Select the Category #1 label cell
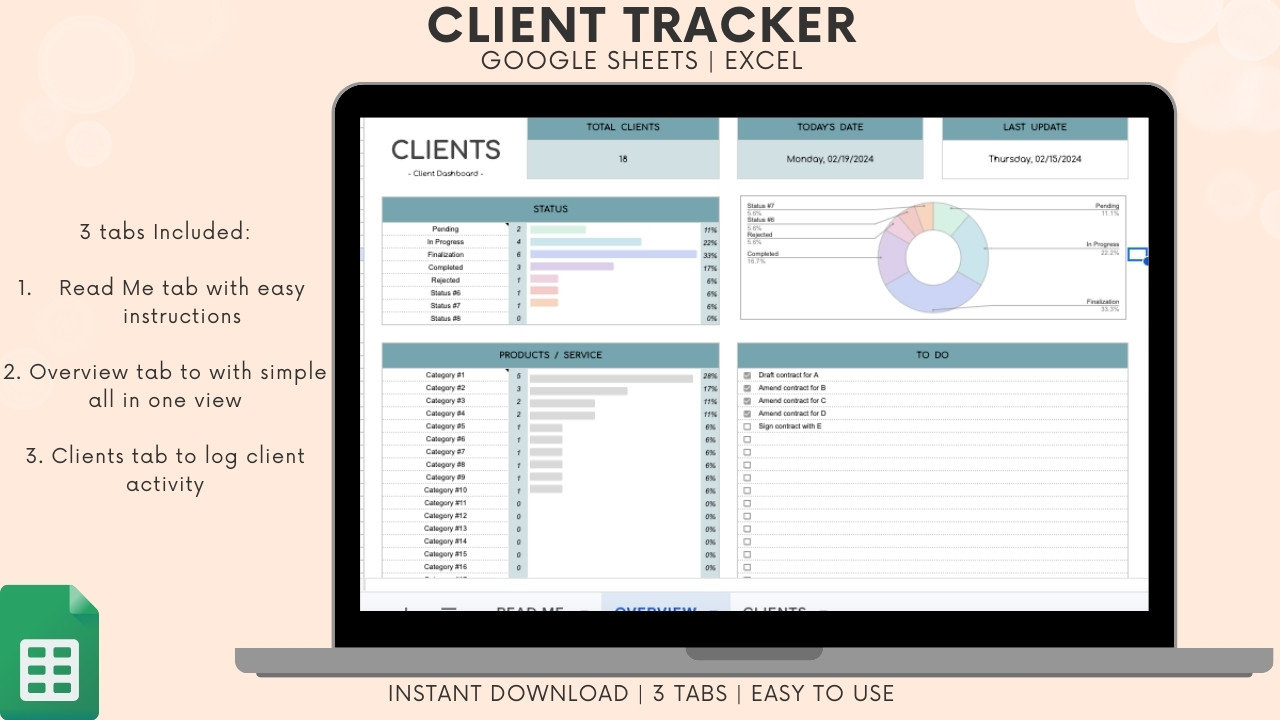 446,375
